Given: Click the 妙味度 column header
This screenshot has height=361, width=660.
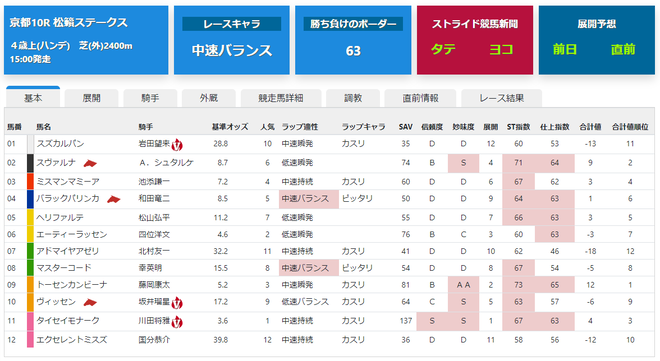Looking at the screenshot, I should tap(463, 127).
